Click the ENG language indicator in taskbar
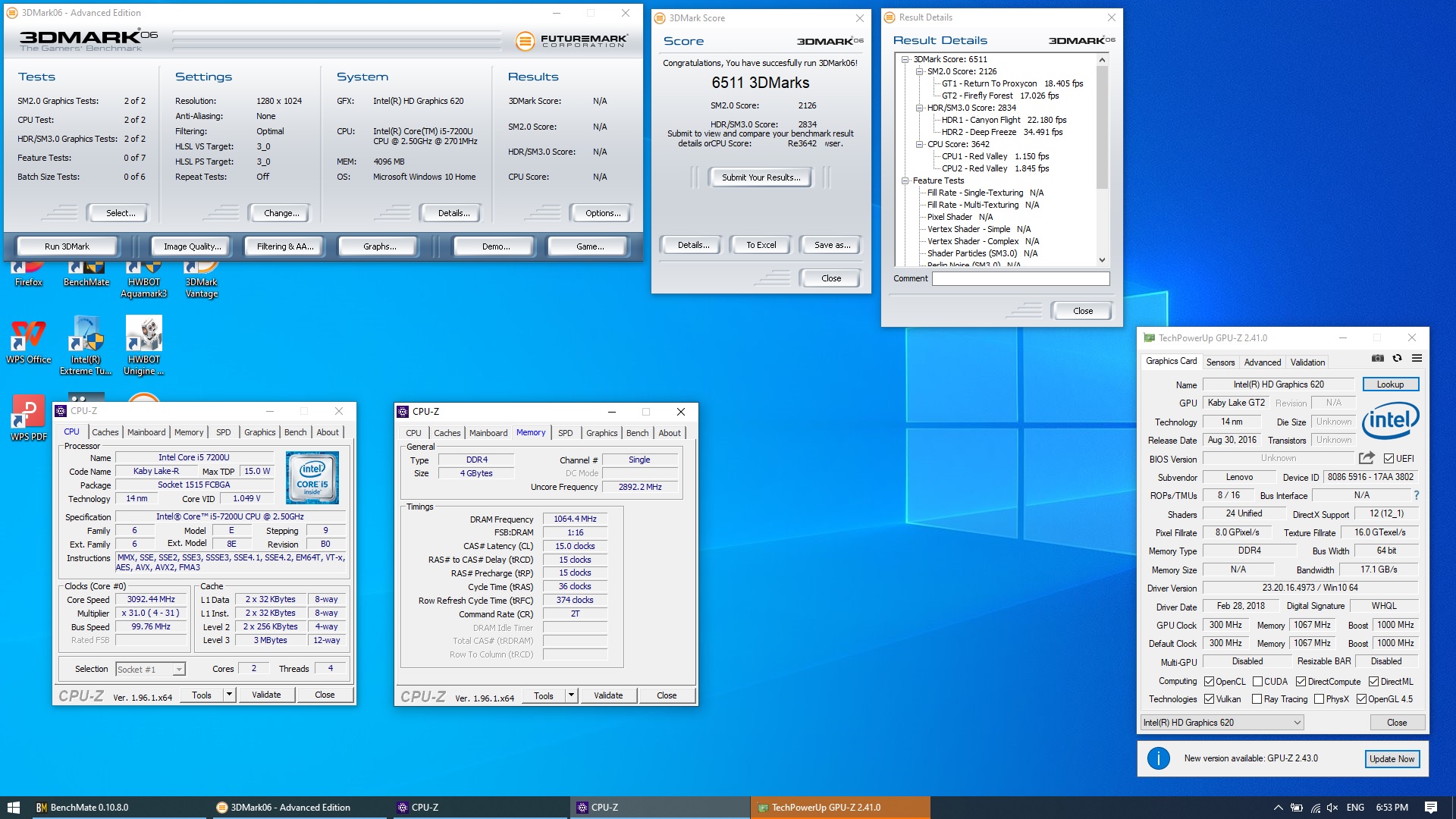 click(x=1355, y=808)
